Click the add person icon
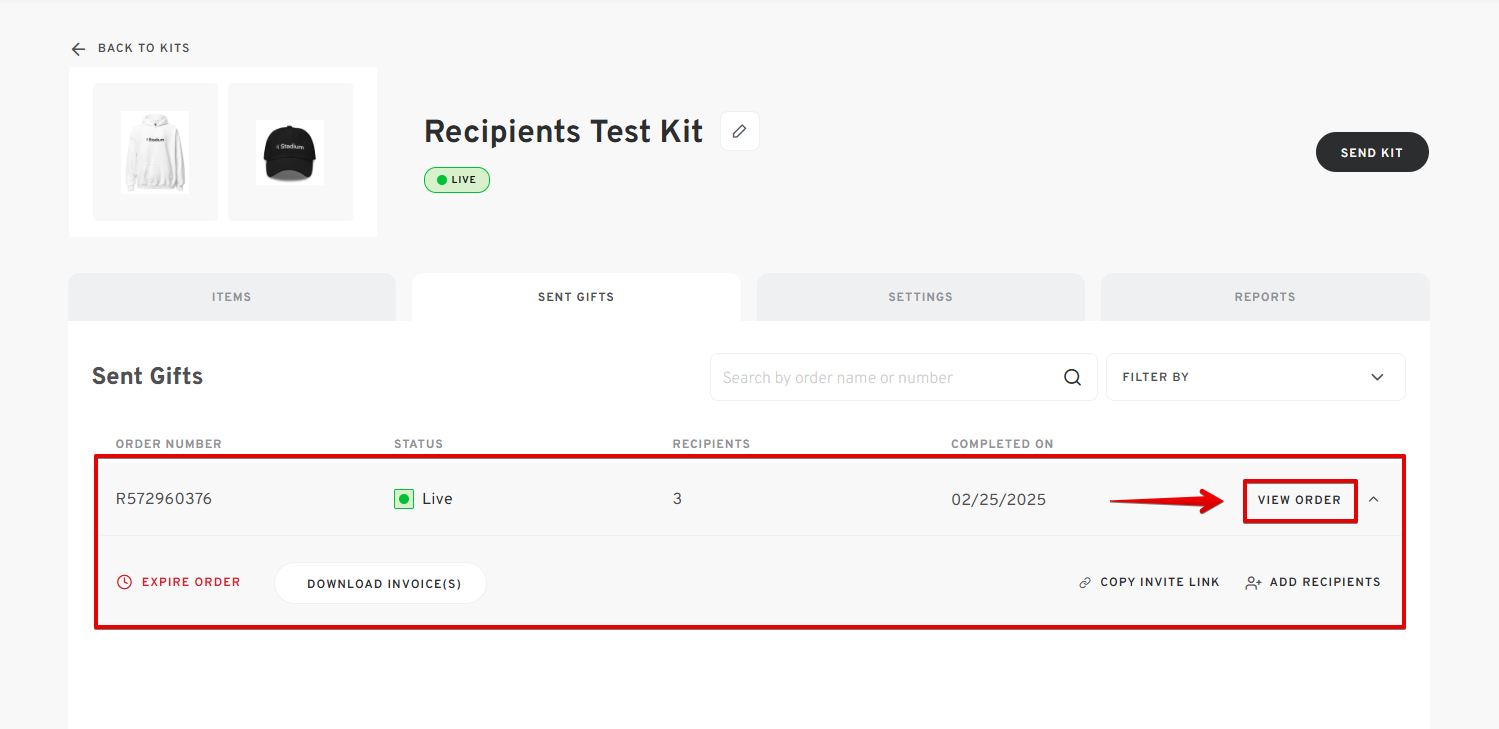Screen dimensions: 1499x729 pyautogui.click(x=1253, y=582)
